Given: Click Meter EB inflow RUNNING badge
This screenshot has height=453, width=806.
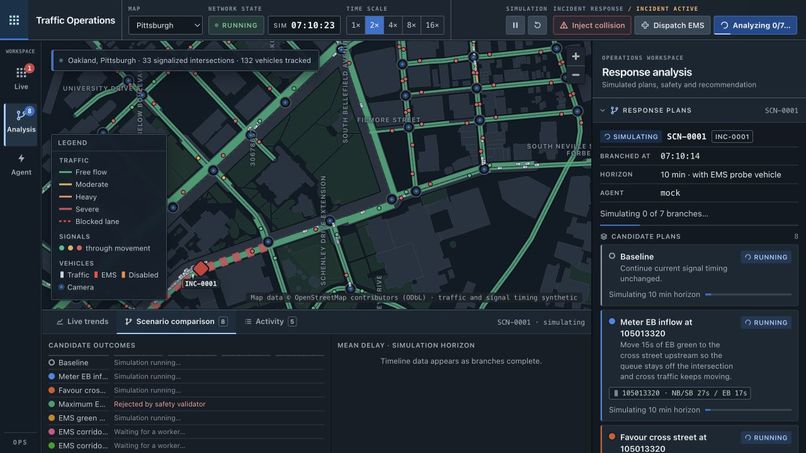Looking at the screenshot, I should pyautogui.click(x=766, y=322).
